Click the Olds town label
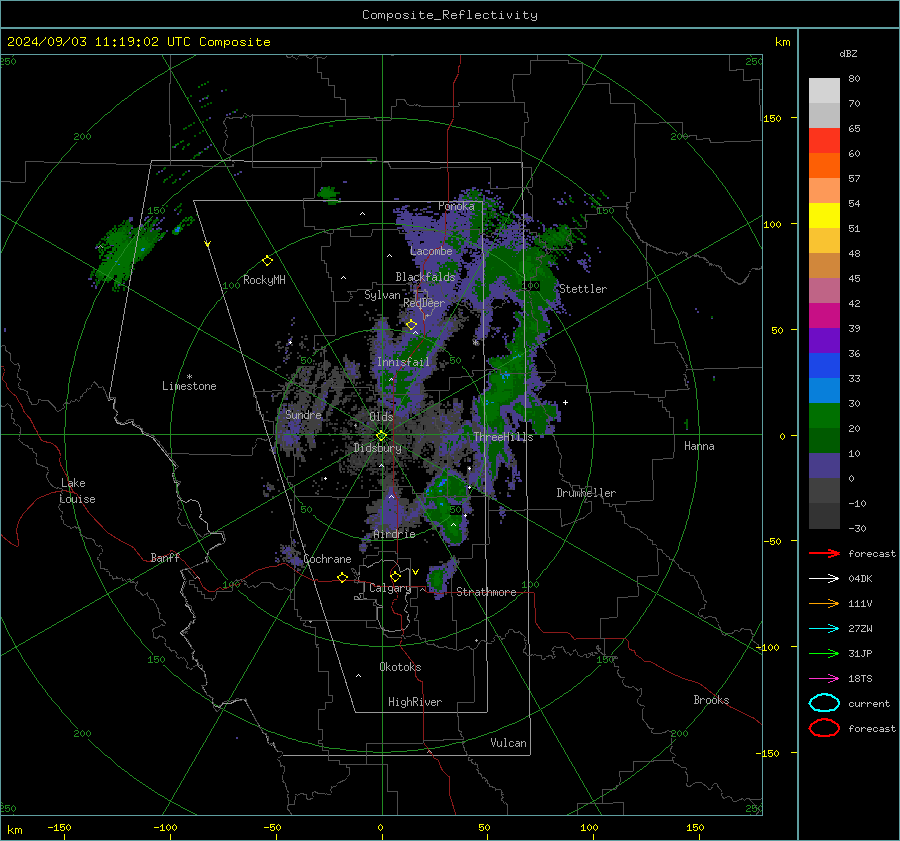Image resolution: width=900 pixels, height=841 pixels. pos(381,417)
